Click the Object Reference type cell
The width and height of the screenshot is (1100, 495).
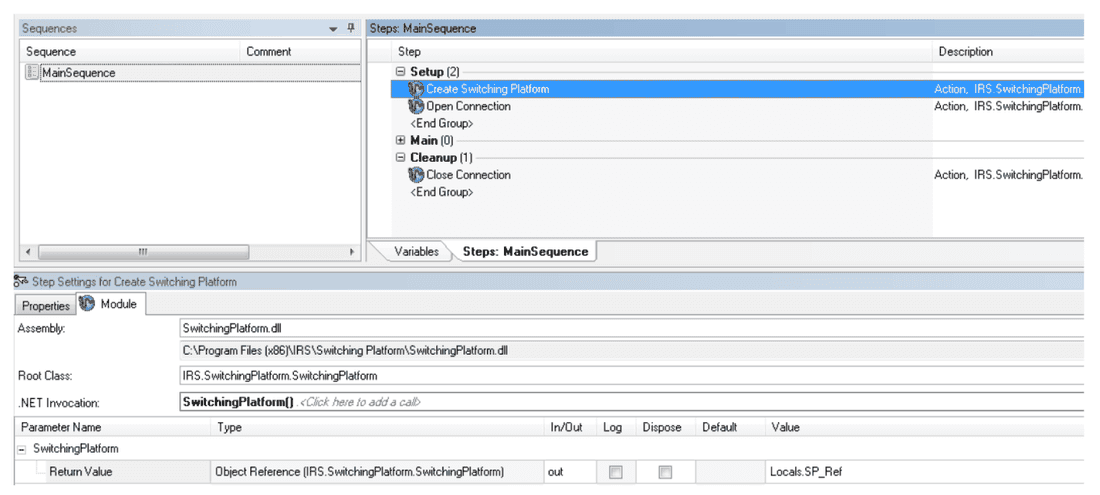(377, 472)
